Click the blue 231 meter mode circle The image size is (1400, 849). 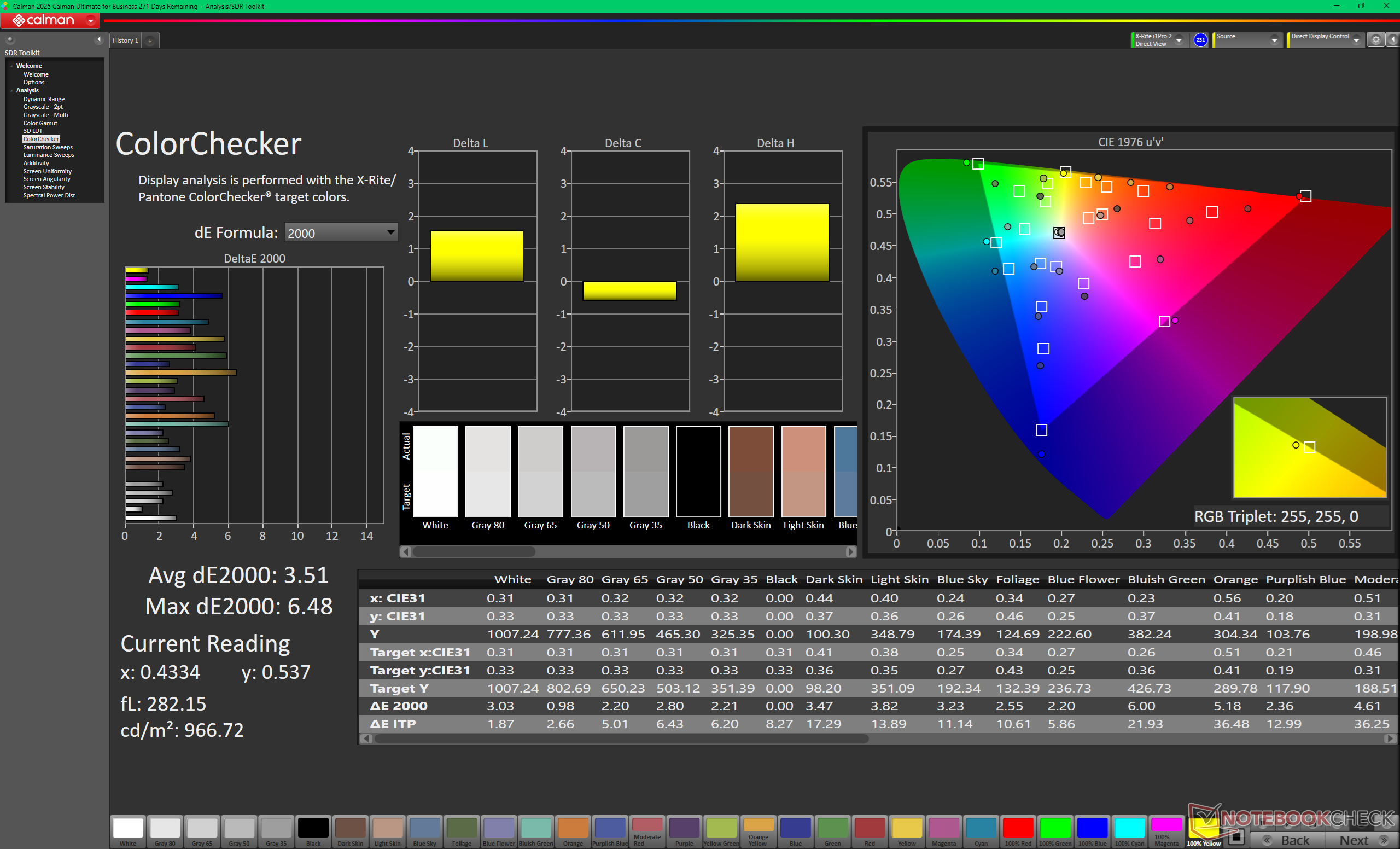pos(1200,40)
